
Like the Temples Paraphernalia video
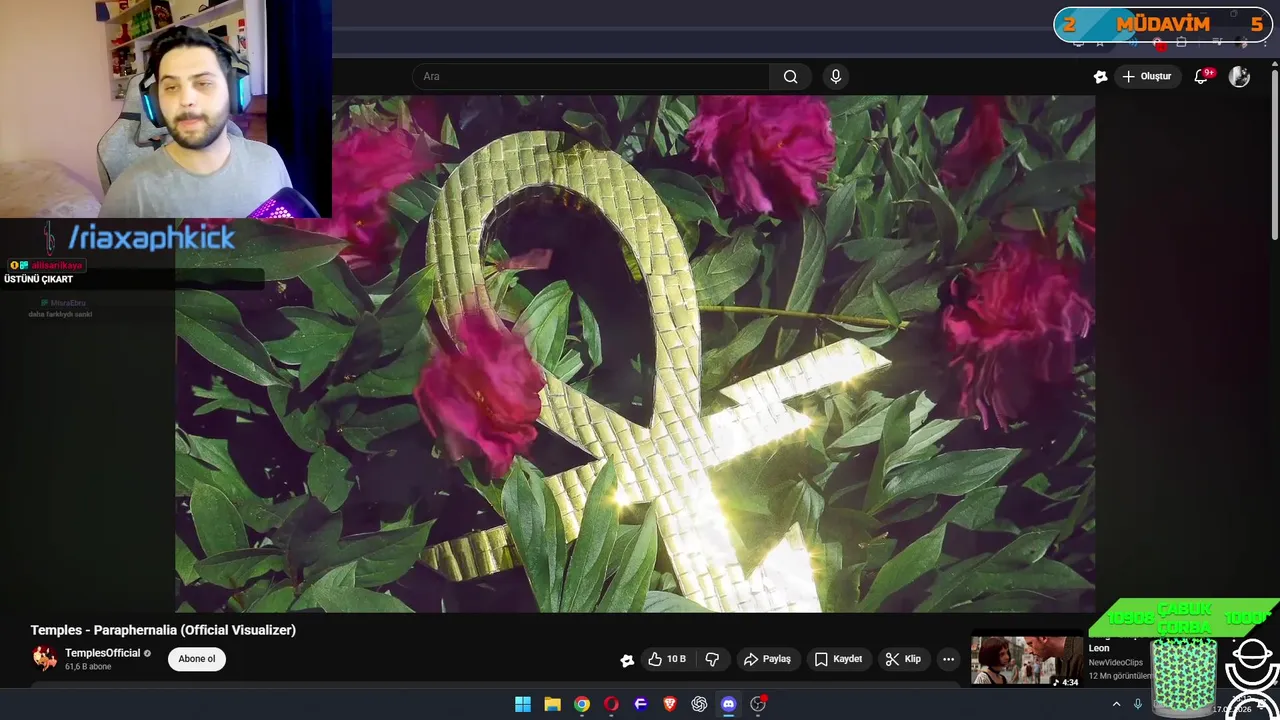[667, 659]
